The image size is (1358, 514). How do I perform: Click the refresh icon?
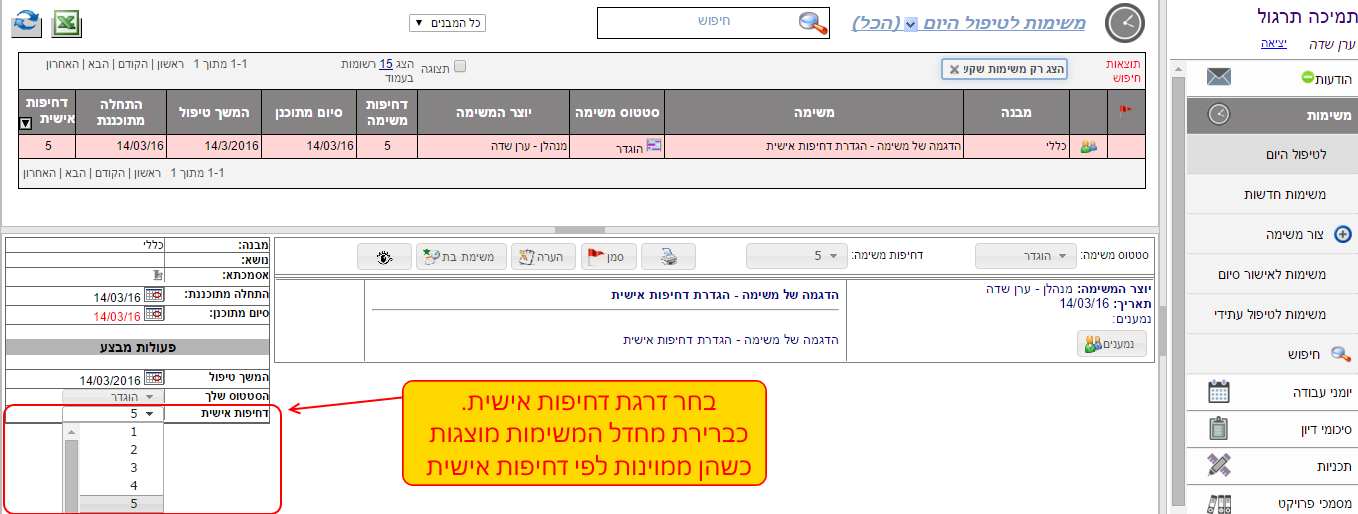coord(26,22)
